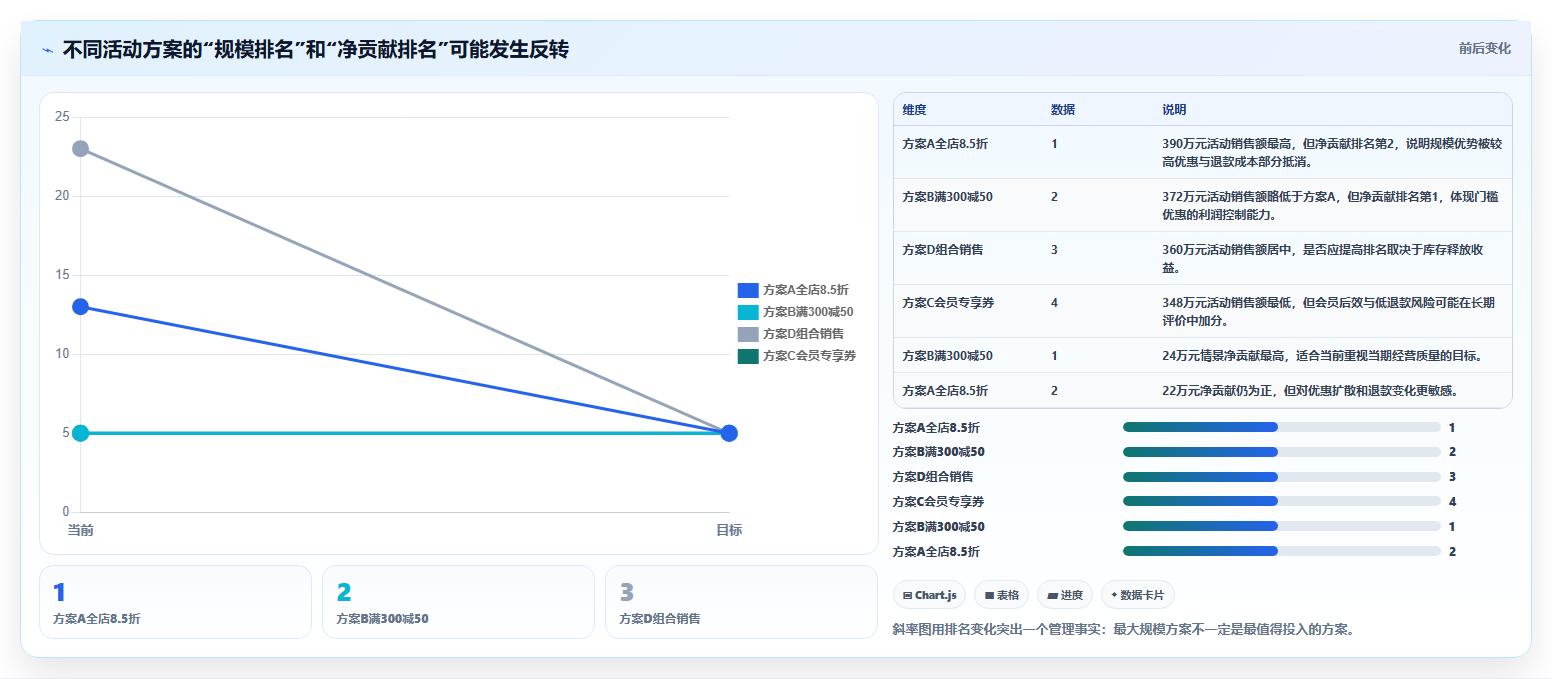The image size is (1552, 679).
Task: Select the table description starting with 24万元情景净贡献最高
Action: (x=1322, y=355)
